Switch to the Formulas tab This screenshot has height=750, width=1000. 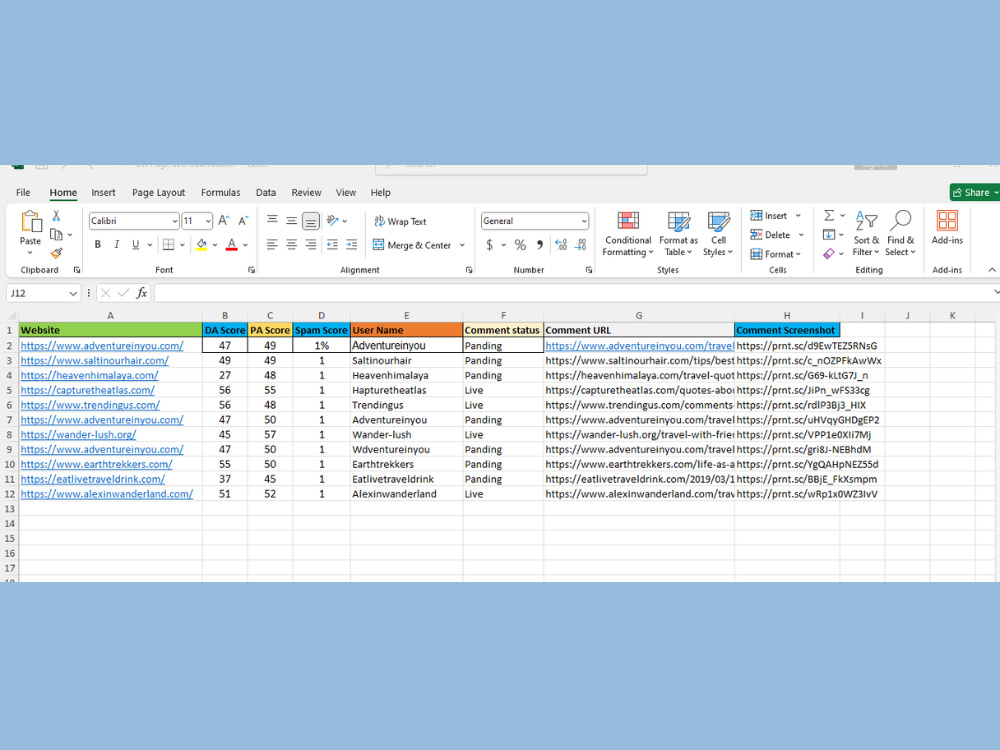coord(221,193)
